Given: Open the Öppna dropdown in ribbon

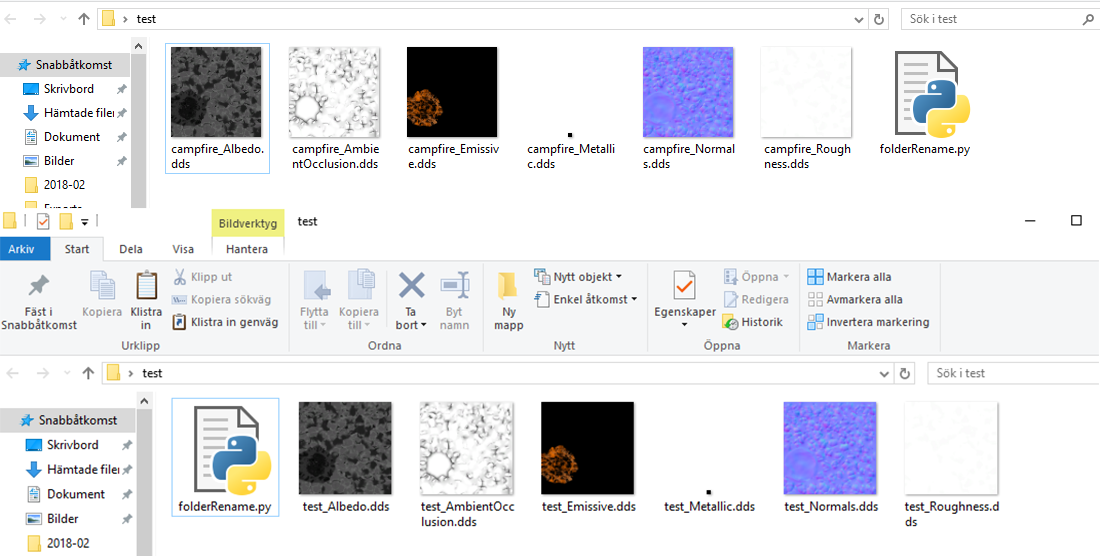Looking at the screenshot, I should click(x=756, y=277).
